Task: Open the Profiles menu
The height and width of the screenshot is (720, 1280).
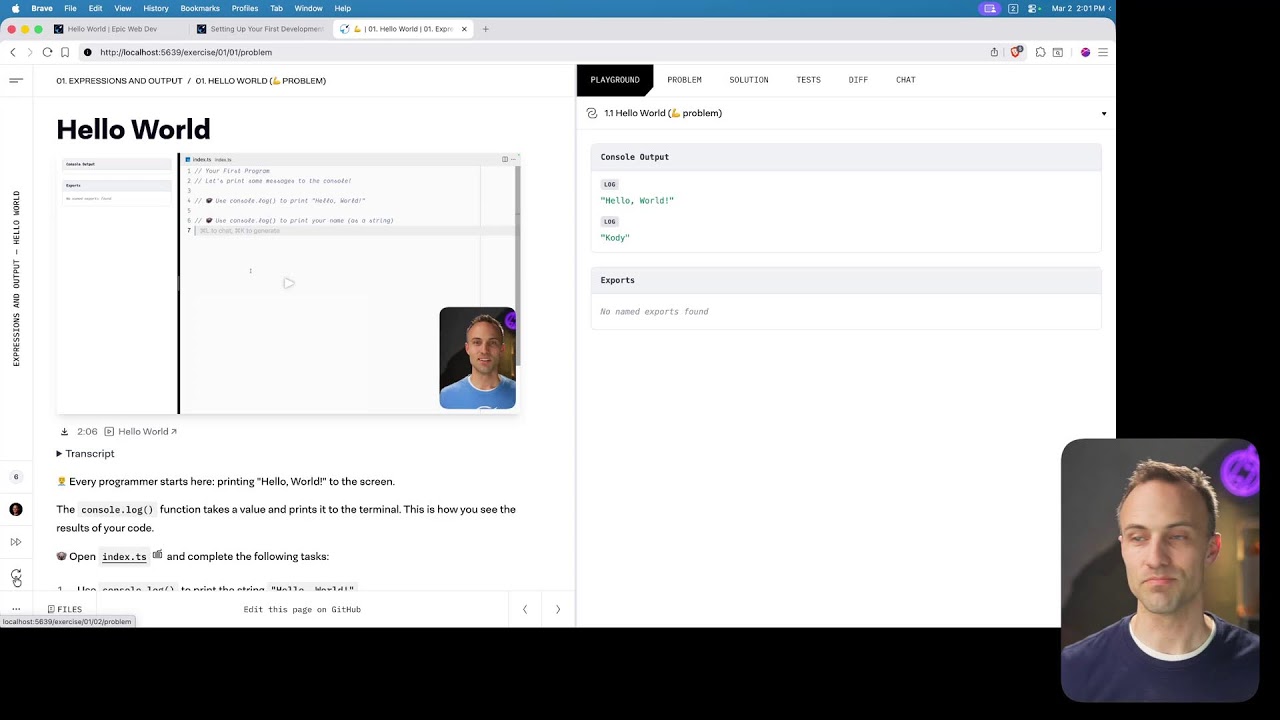Action: 245,8
